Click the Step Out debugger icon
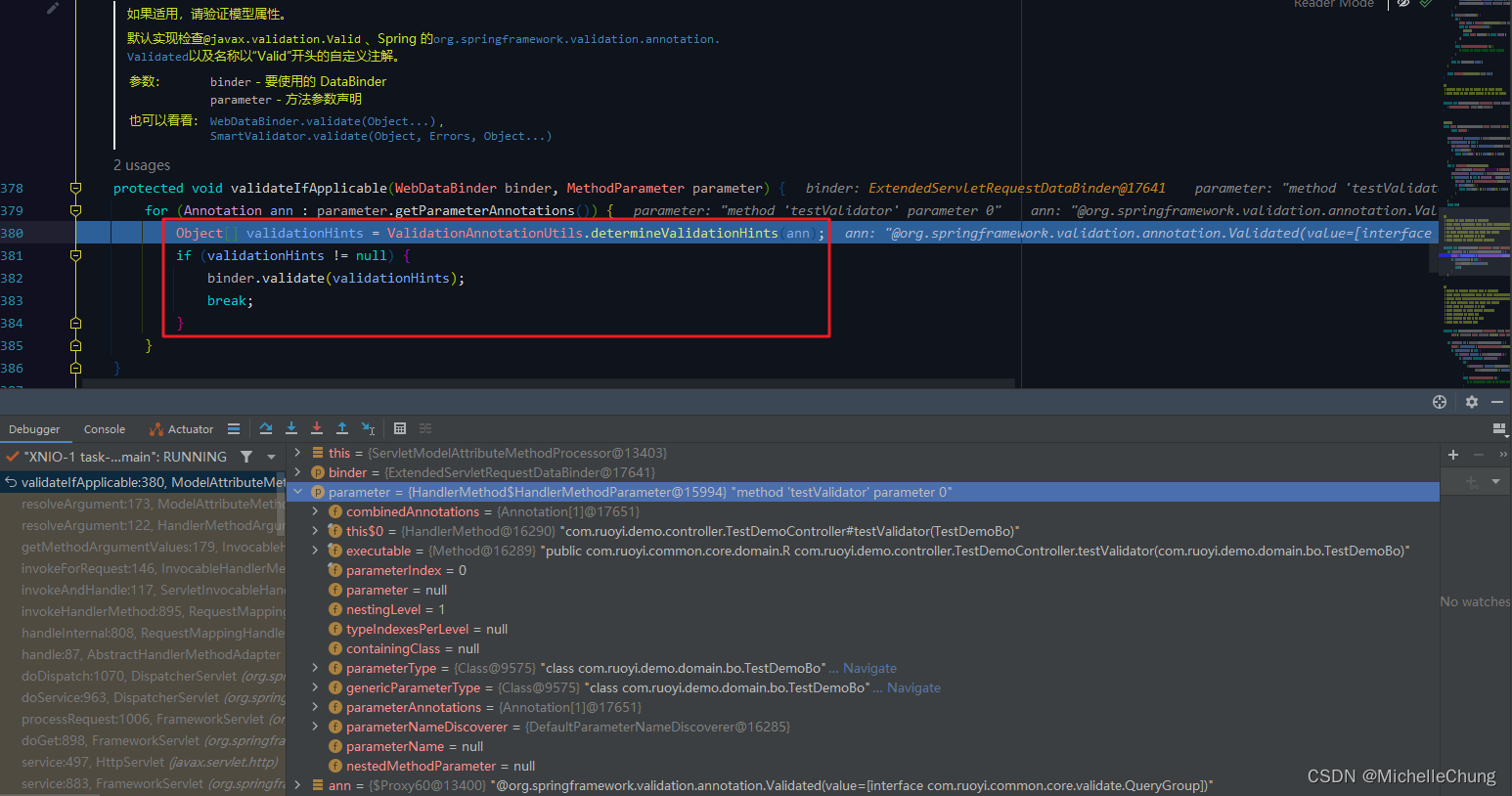The height and width of the screenshot is (796, 1512). tap(341, 428)
